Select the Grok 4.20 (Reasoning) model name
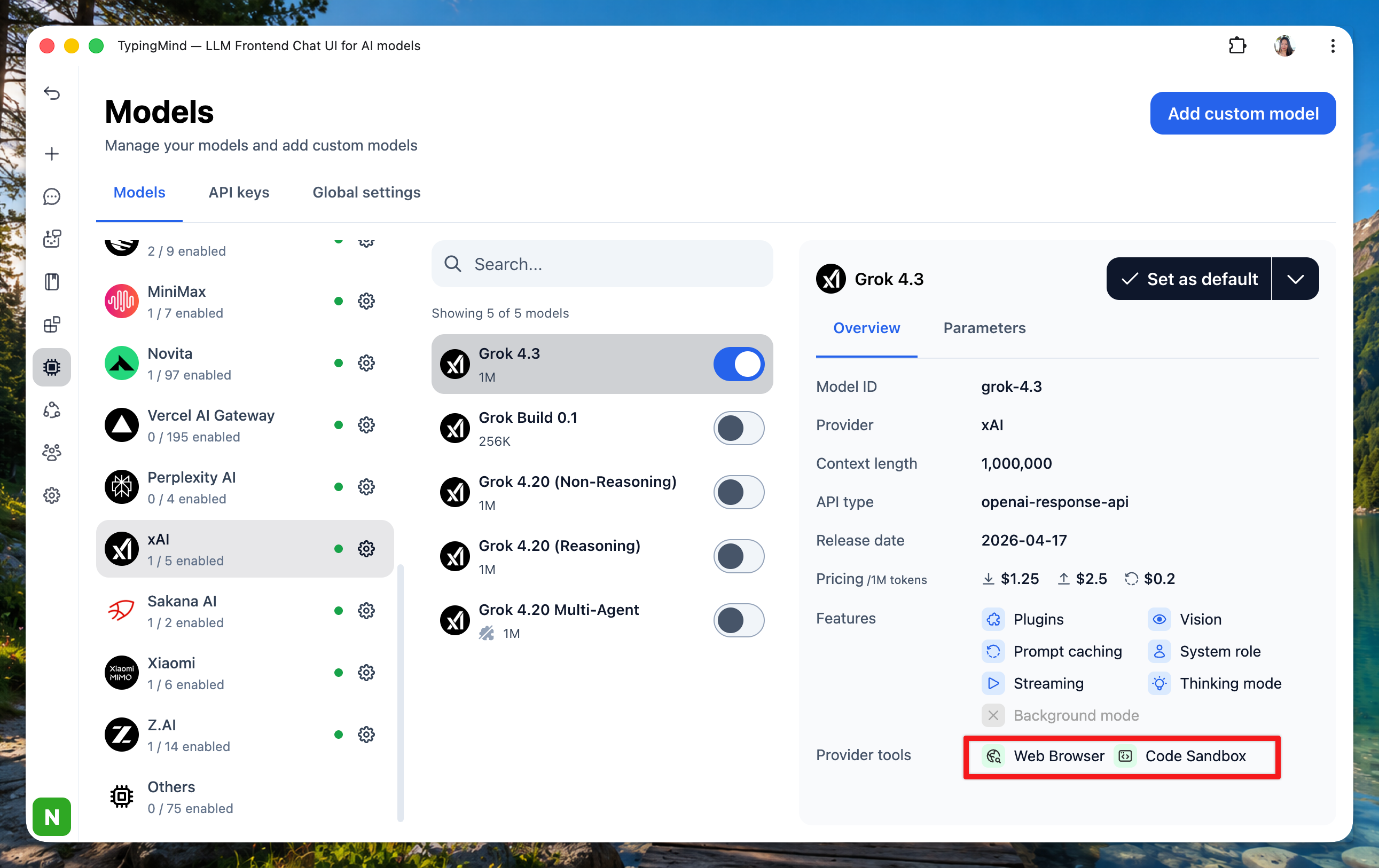The image size is (1379, 868). 559,546
